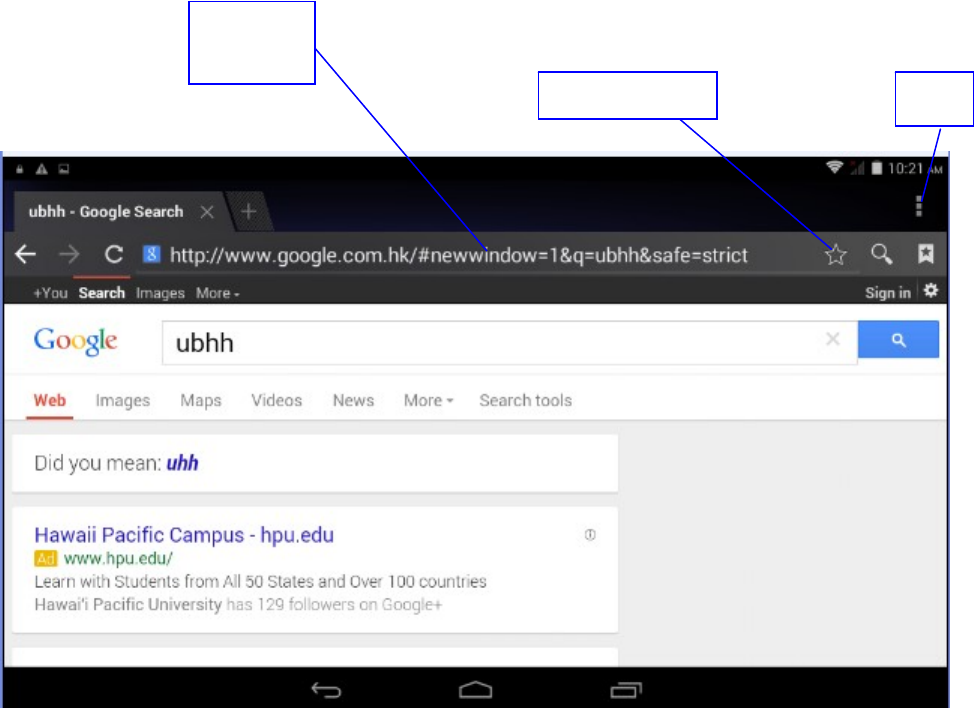Tap the screenshot notification icon

[64, 169]
